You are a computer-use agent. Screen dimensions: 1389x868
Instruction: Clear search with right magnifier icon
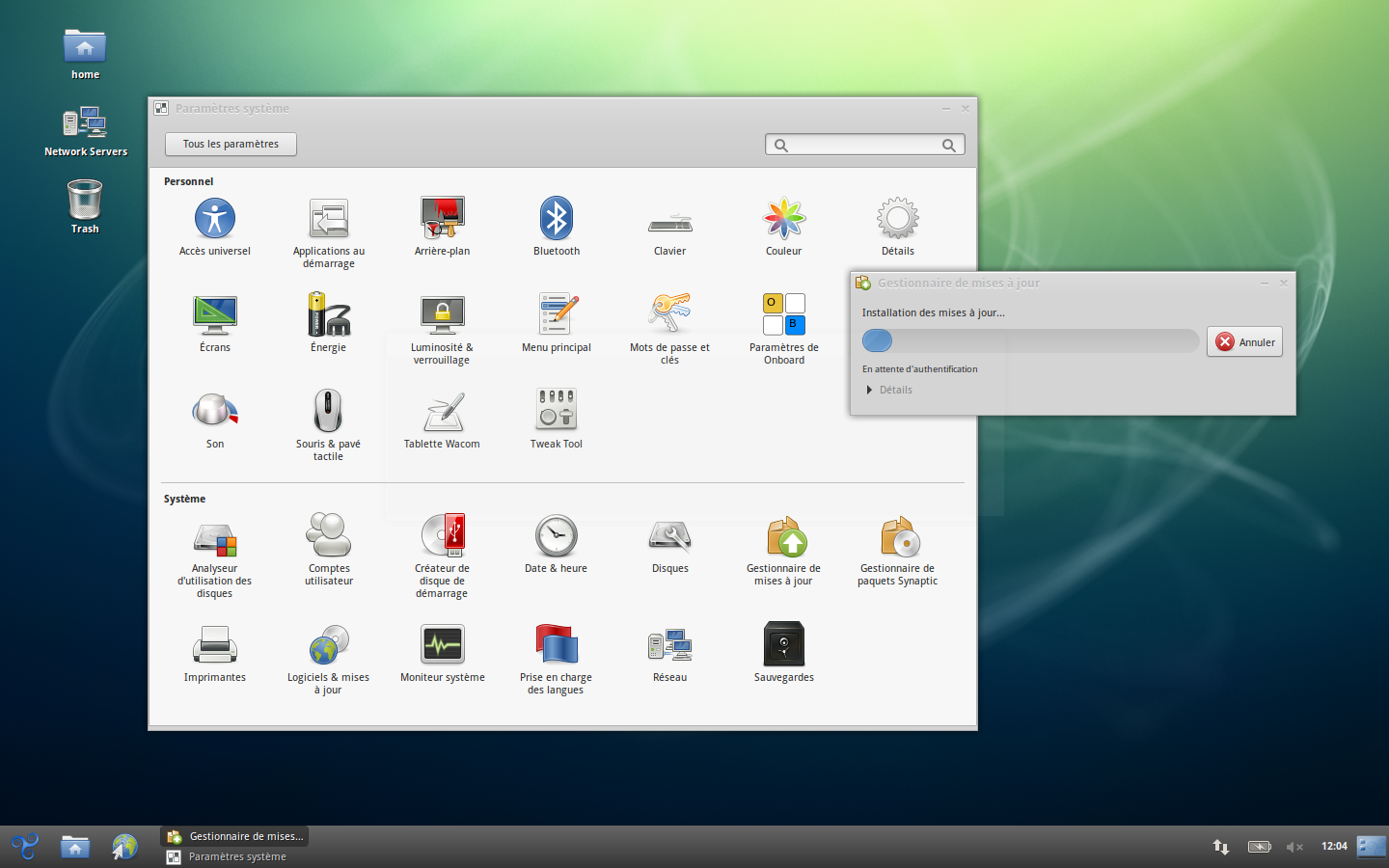pos(949,145)
